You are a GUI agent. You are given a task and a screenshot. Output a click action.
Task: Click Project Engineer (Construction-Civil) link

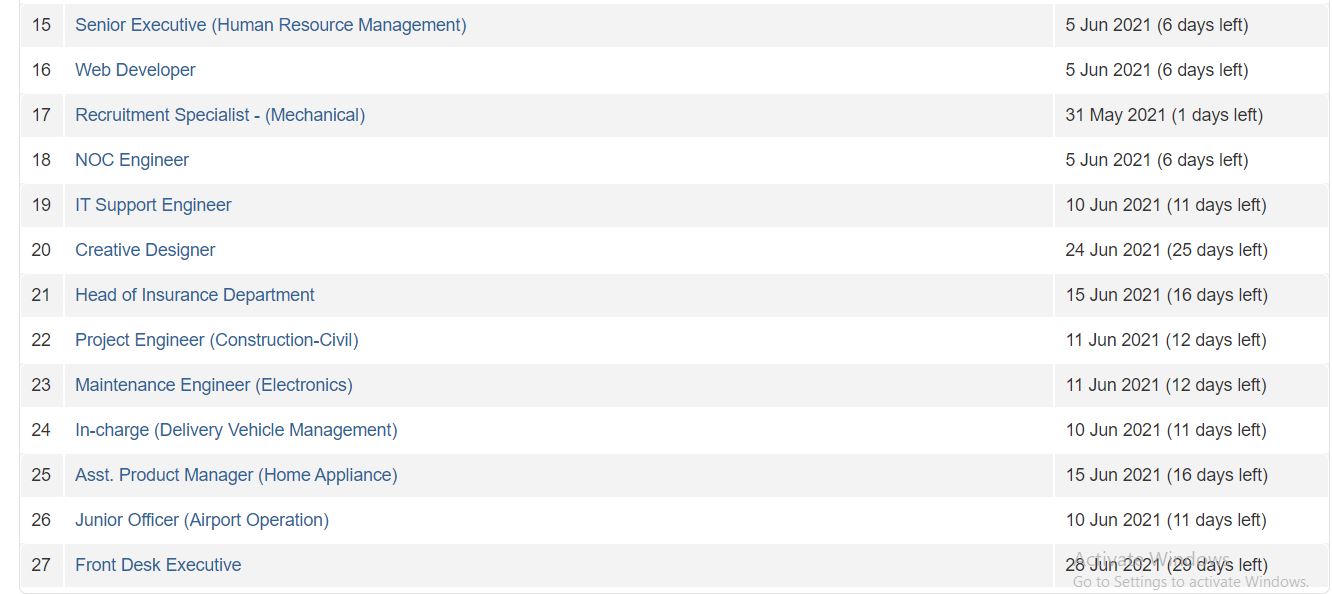point(217,340)
